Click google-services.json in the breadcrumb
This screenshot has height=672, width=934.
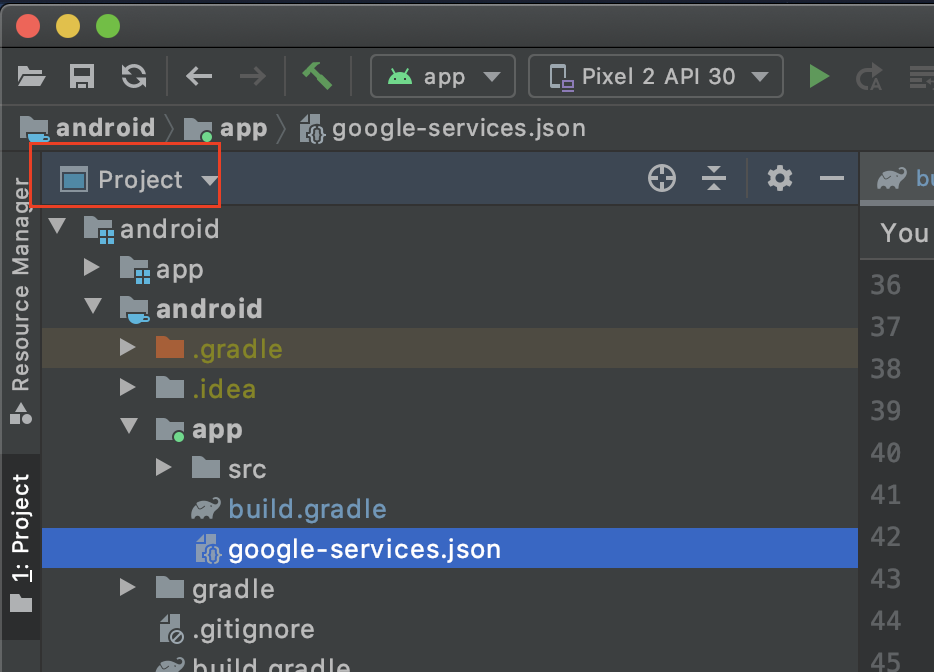[x=459, y=129]
